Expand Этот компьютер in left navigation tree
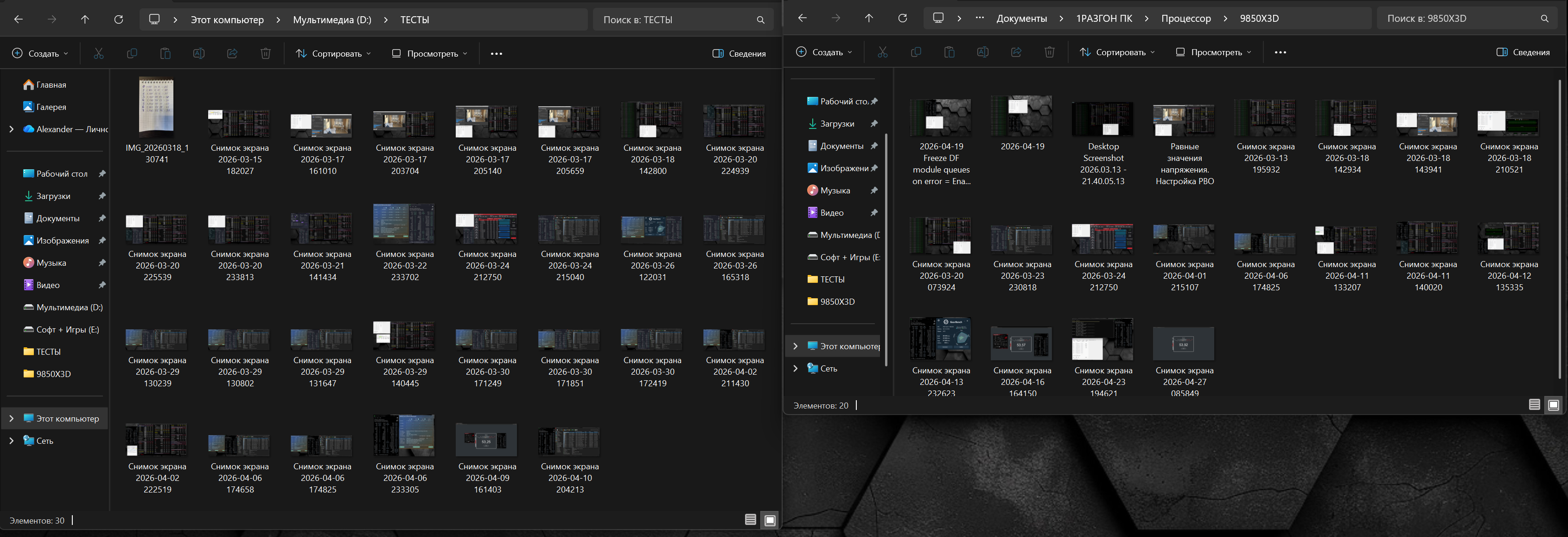The height and width of the screenshot is (537, 1568). [11, 418]
